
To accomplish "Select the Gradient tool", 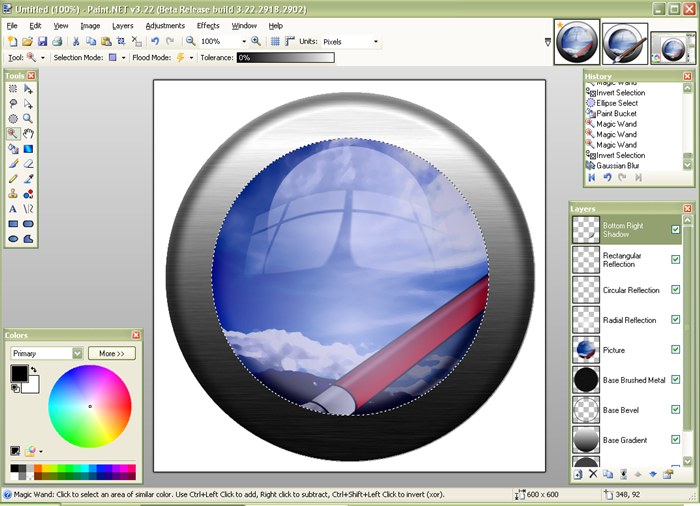I will (28, 149).
